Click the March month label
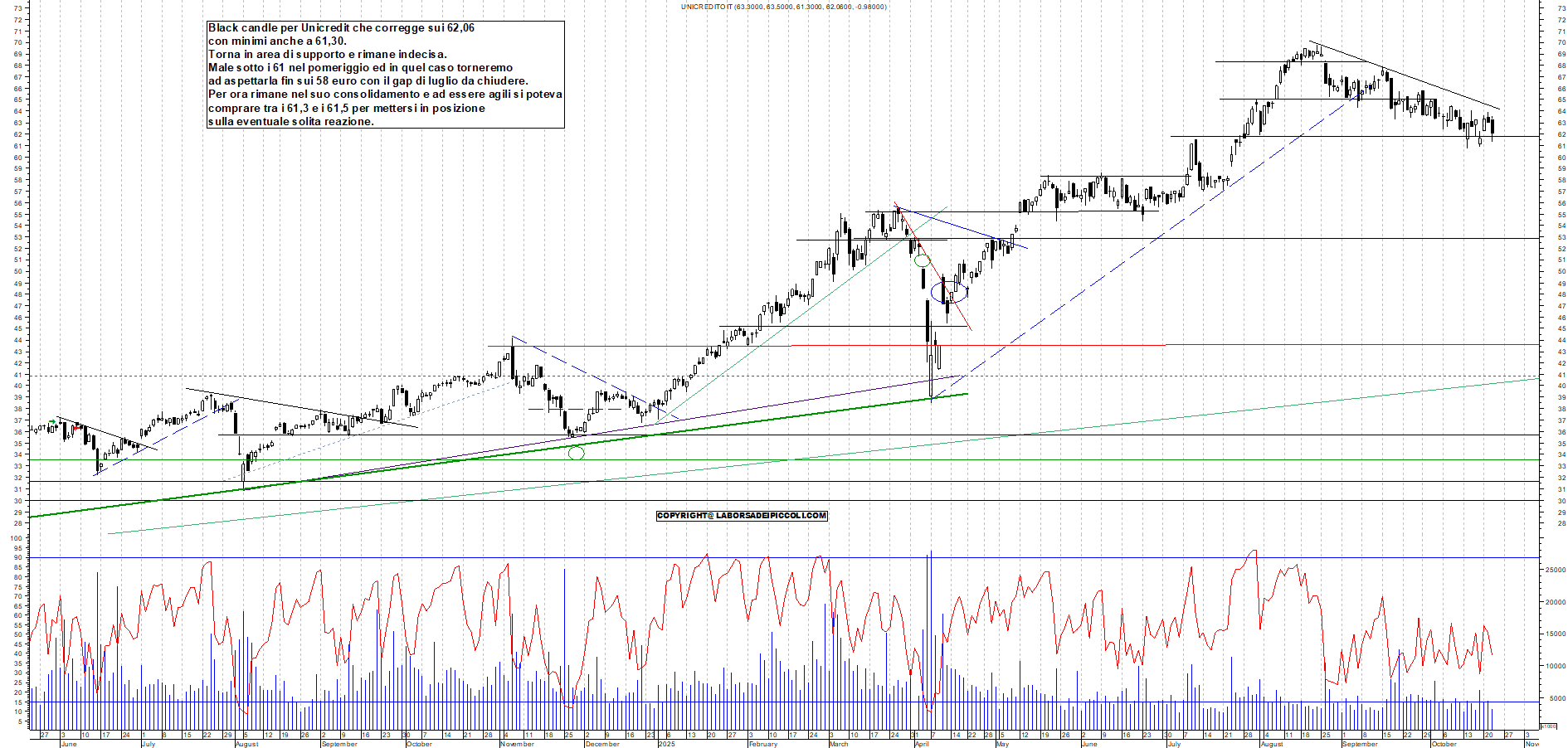The image size is (1568, 748). pyautogui.click(x=839, y=744)
